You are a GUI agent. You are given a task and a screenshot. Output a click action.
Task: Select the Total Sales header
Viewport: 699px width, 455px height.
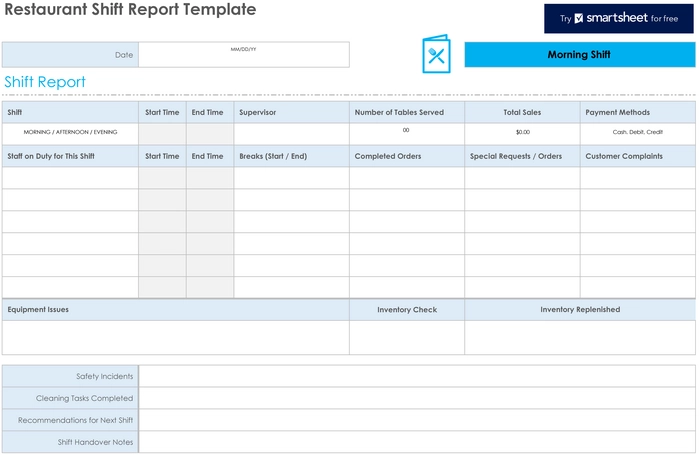pos(522,112)
